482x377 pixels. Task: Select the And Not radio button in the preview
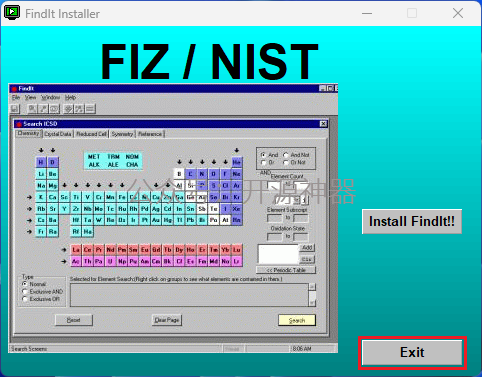coord(286,155)
